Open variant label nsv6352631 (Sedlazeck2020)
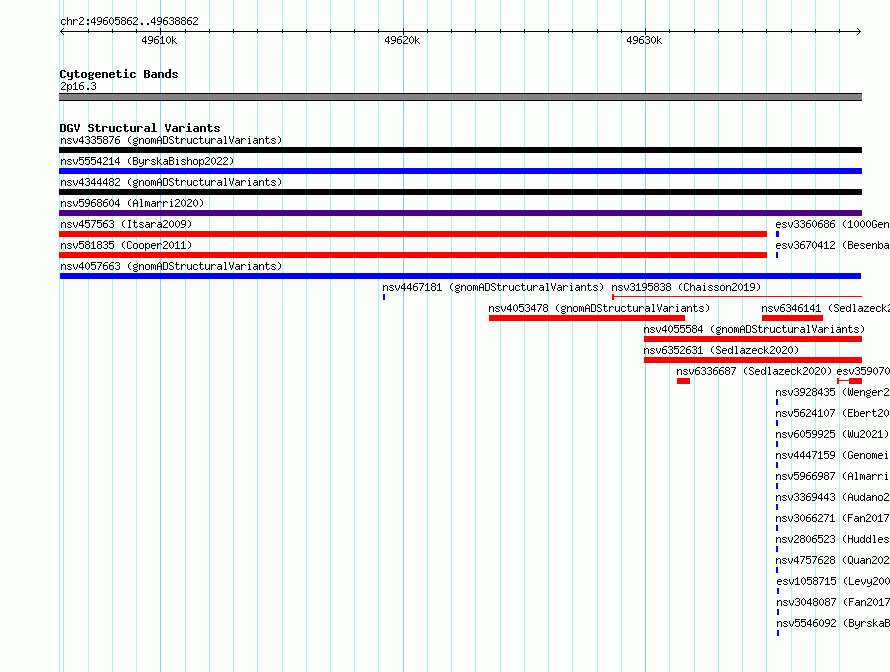The image size is (890, 672). [721, 350]
